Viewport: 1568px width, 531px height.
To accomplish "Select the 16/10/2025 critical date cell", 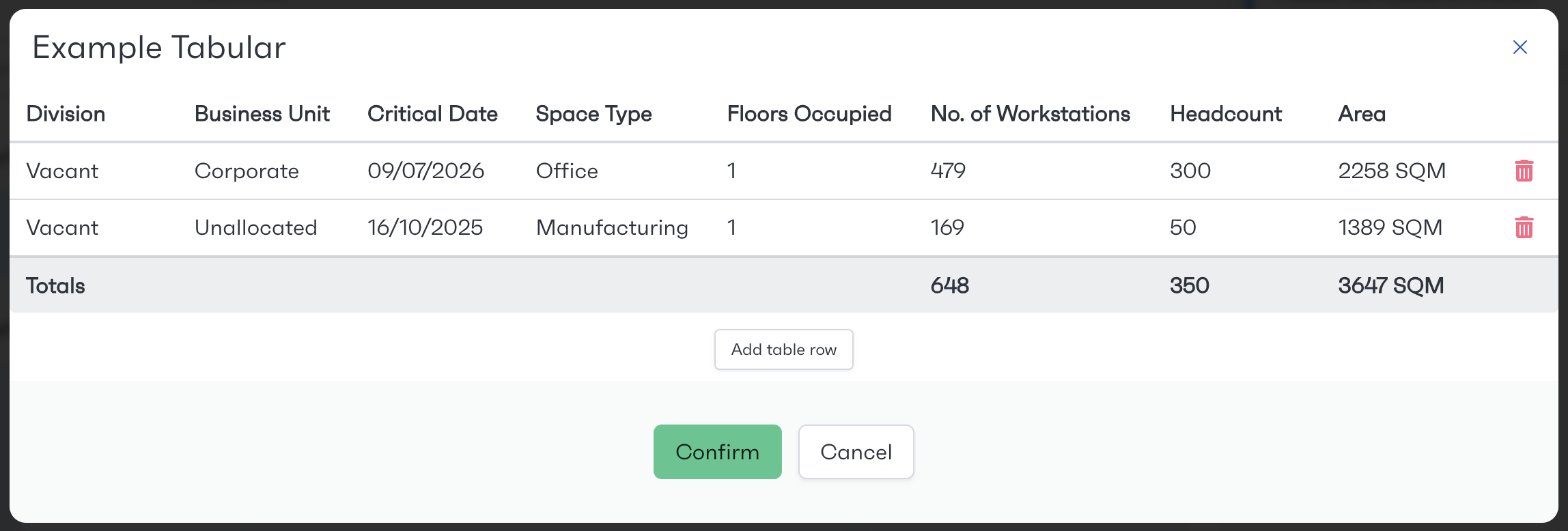I will 425,227.
